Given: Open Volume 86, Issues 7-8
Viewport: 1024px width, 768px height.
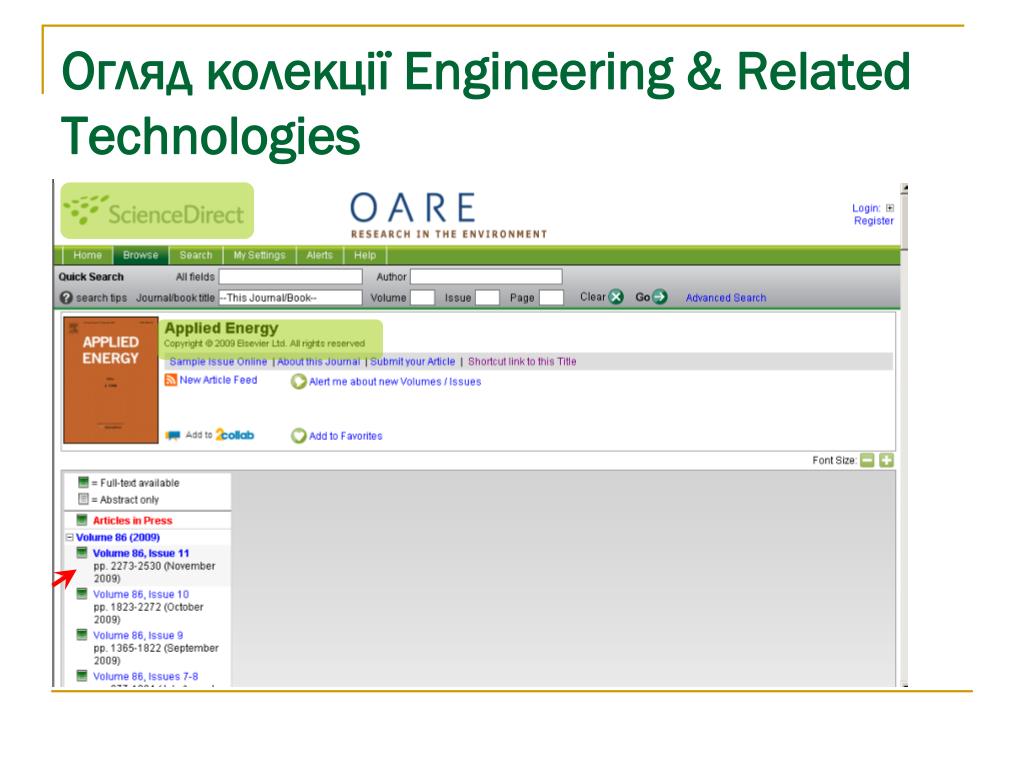Looking at the screenshot, I should pos(146,677).
